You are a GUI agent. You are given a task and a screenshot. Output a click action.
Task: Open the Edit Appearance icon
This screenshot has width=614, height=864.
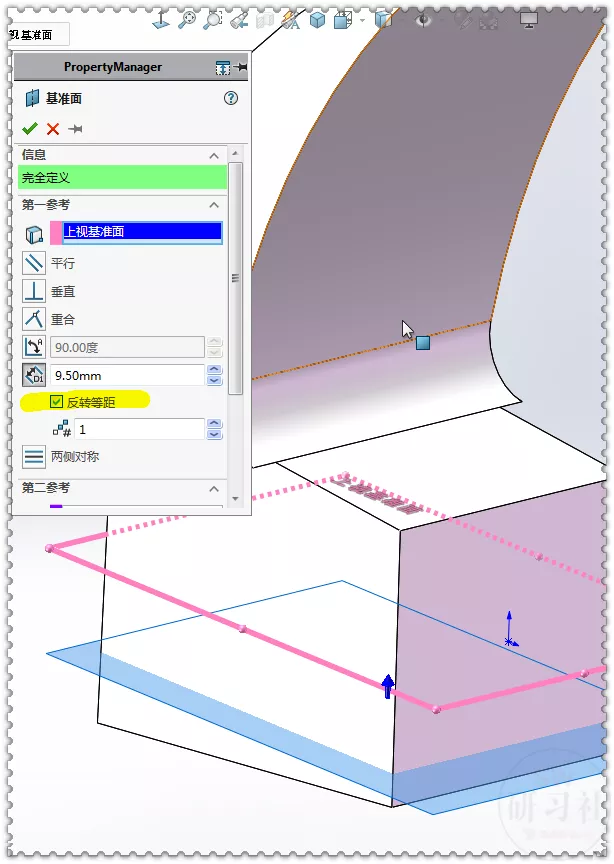coord(464,20)
